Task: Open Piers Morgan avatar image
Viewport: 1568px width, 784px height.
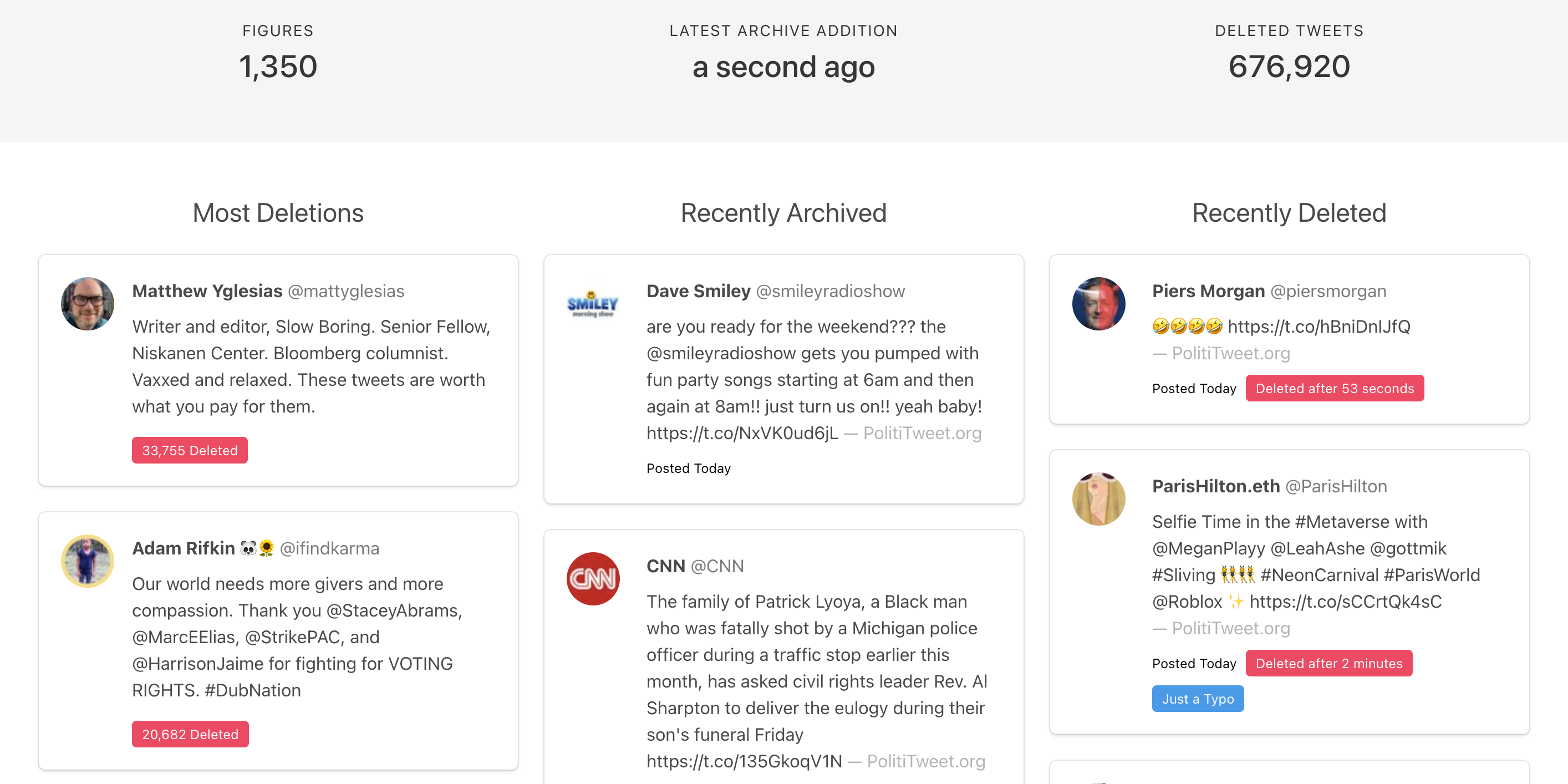Action: tap(1099, 304)
